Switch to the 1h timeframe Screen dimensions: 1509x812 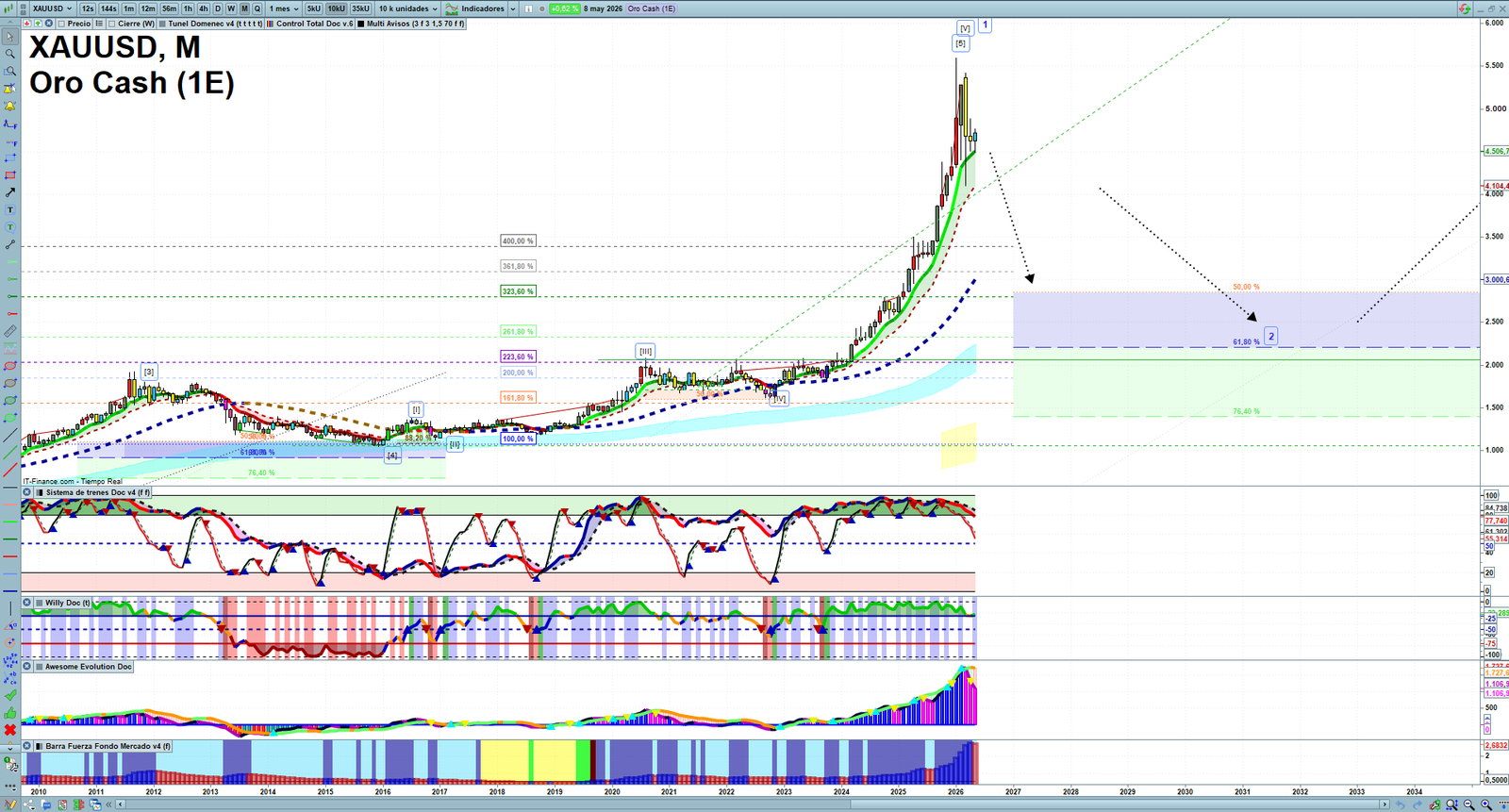point(188,8)
